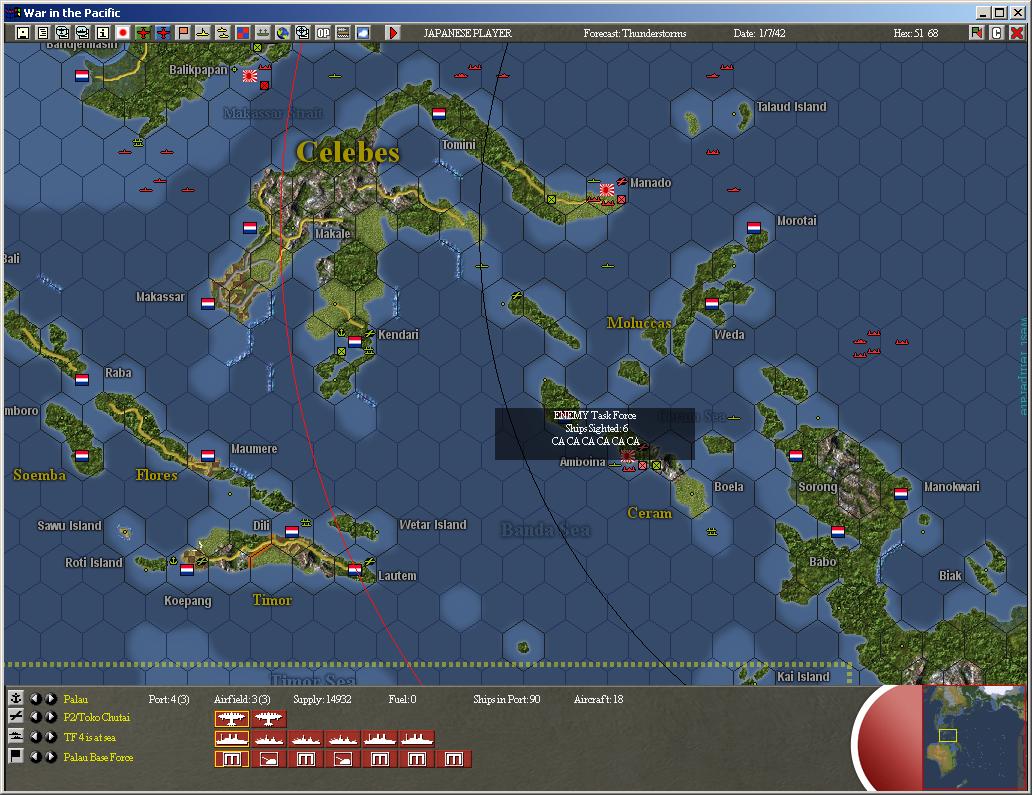1032x795 pixels.
Task: Open the Palau Base Force unit link
Action: point(98,757)
